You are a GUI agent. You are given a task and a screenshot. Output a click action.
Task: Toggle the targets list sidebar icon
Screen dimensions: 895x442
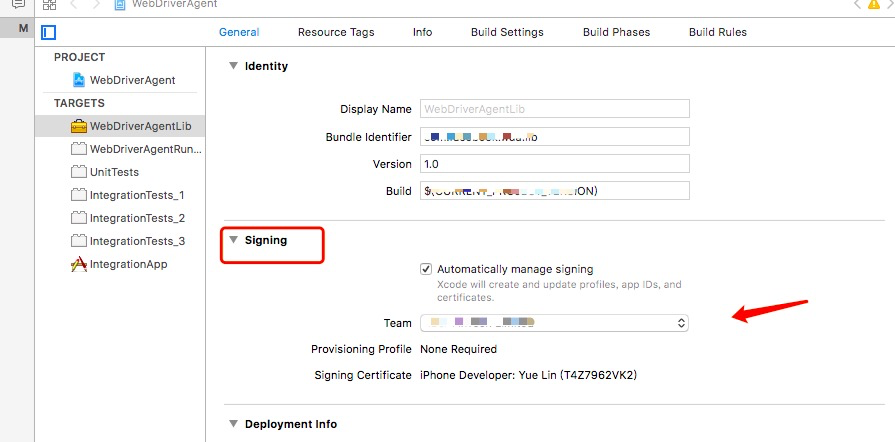coord(48,32)
